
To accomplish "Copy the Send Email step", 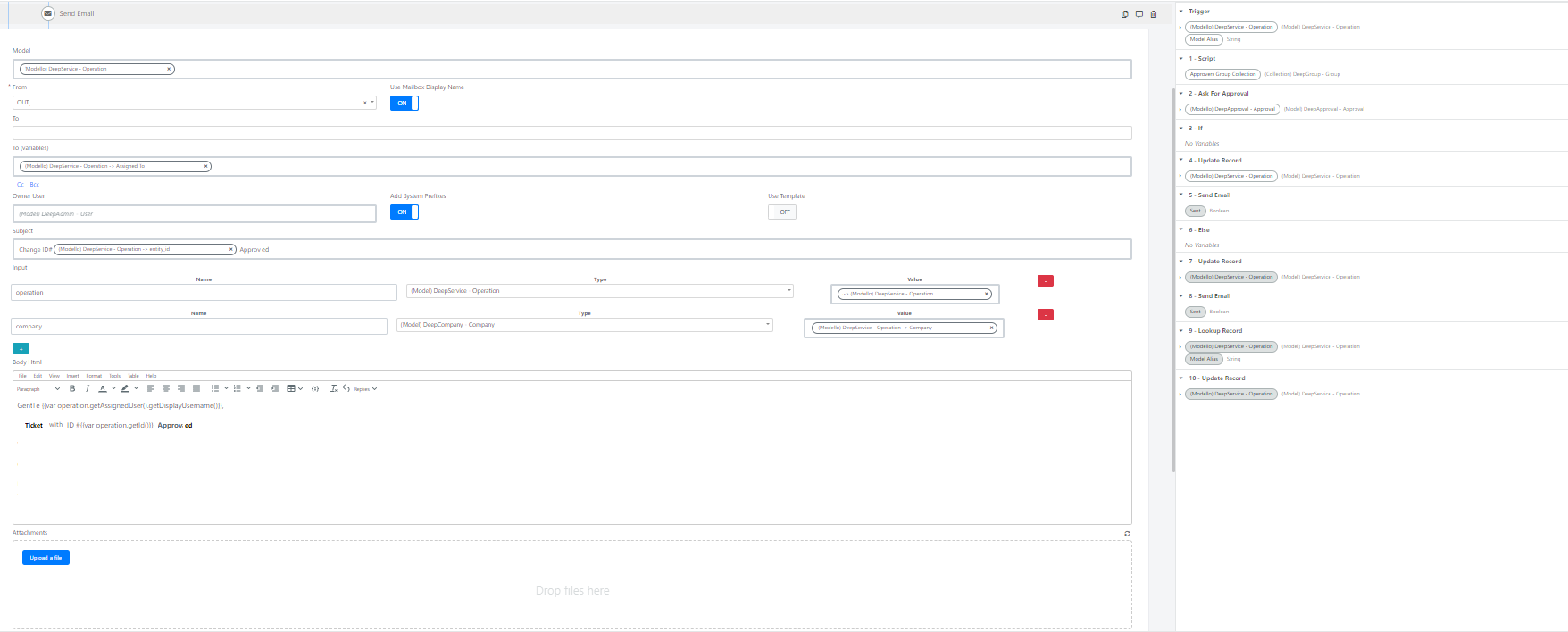I will click(1125, 14).
